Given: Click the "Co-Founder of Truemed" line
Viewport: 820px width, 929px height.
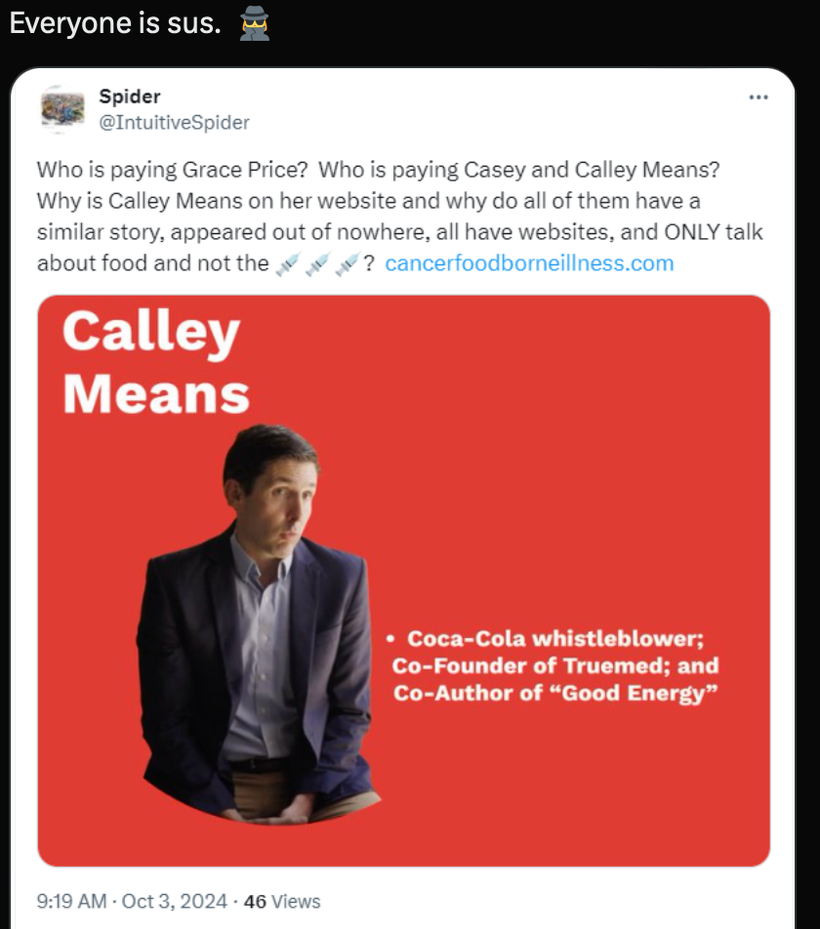Looking at the screenshot, I should point(555,666).
